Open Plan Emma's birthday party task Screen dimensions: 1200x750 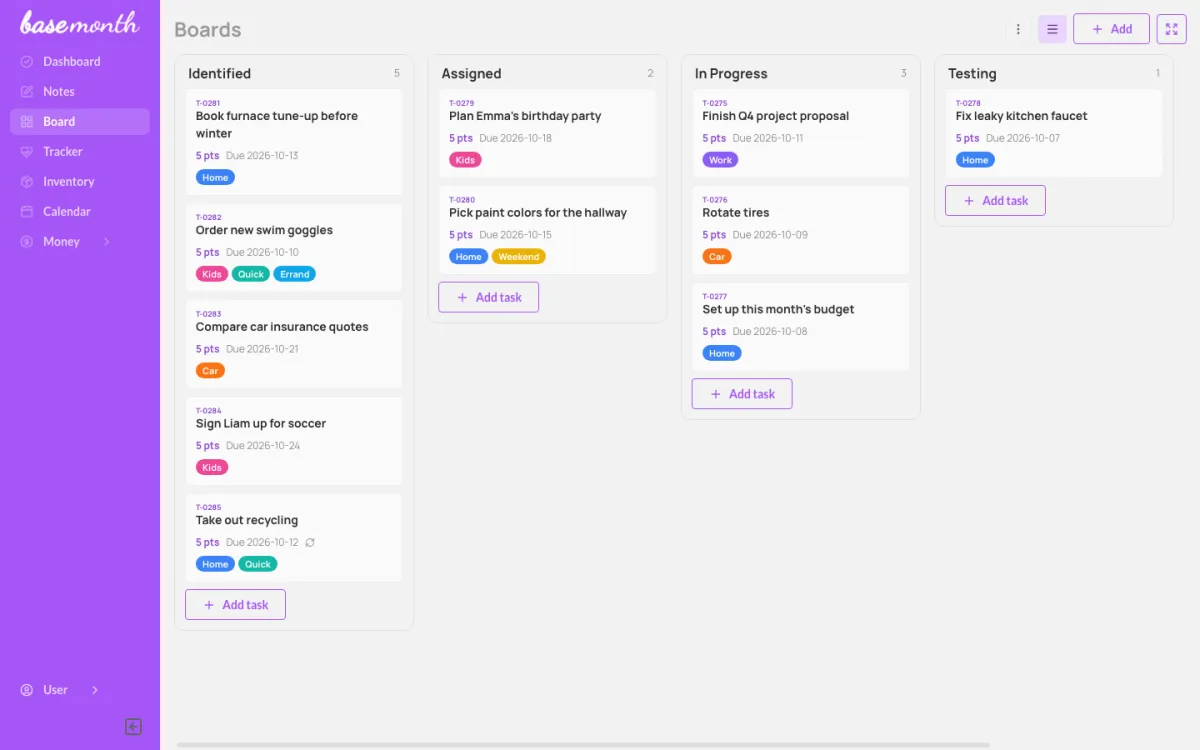[x=547, y=133]
